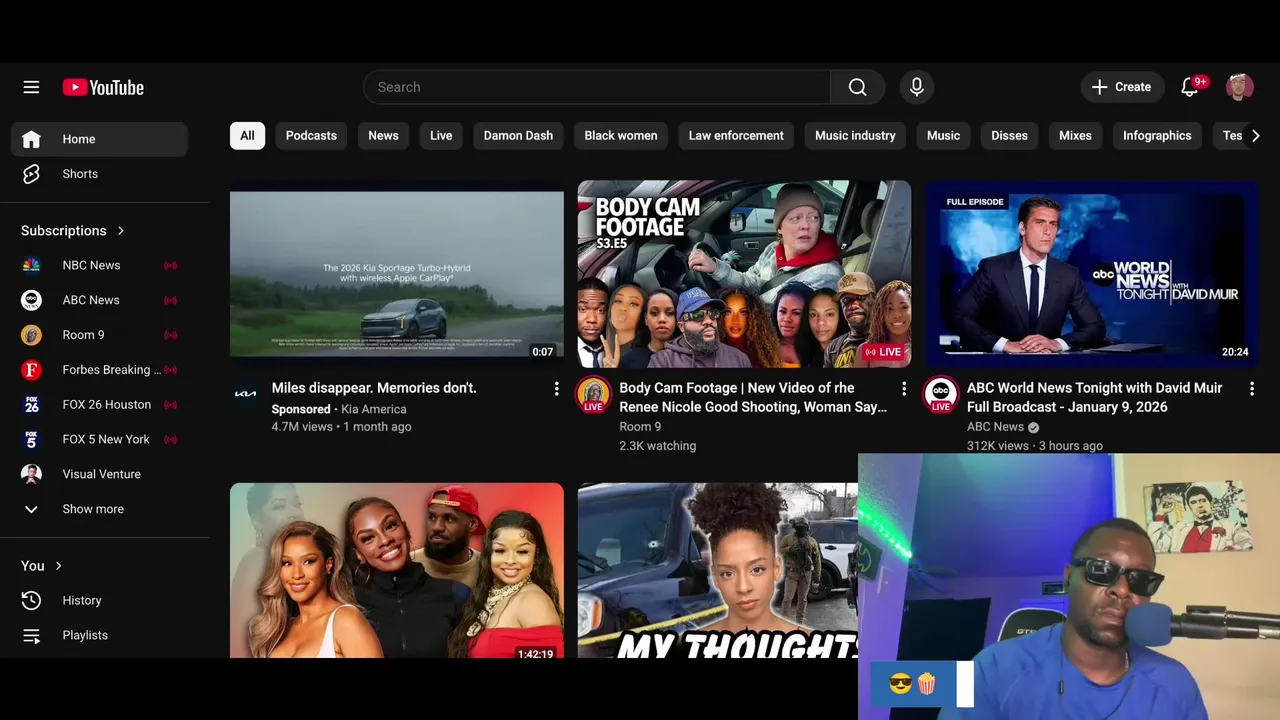Play the Kia Sportage ad thumbnail
Image resolution: width=1280 pixels, height=720 pixels.
[397, 274]
